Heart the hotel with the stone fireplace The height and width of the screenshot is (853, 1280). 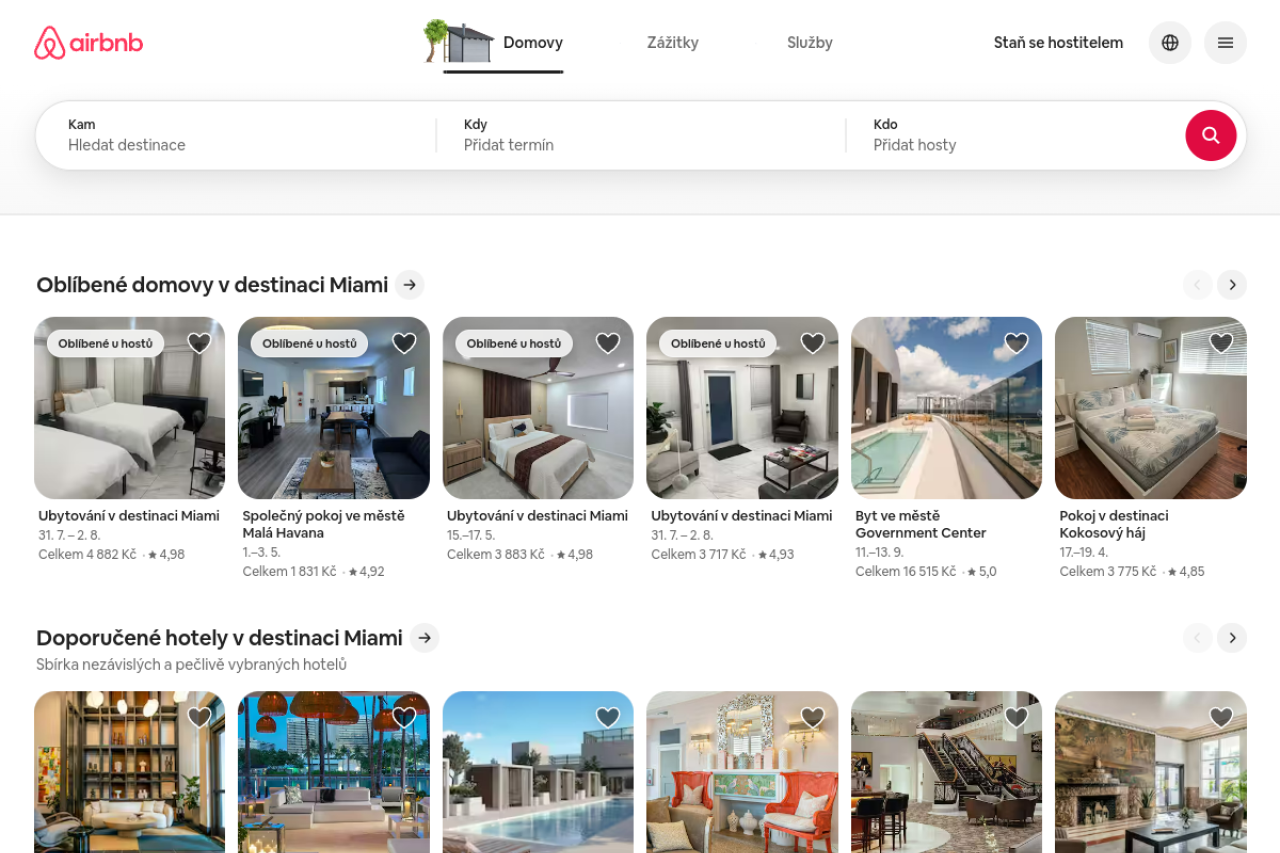click(x=1221, y=717)
